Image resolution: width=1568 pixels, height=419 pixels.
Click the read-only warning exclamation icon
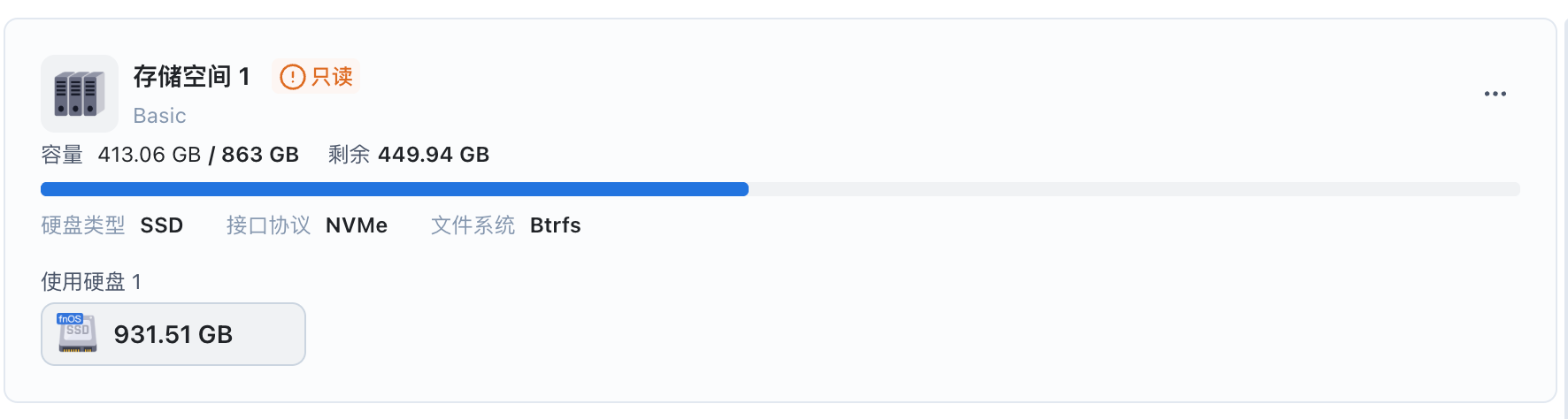pos(292,77)
